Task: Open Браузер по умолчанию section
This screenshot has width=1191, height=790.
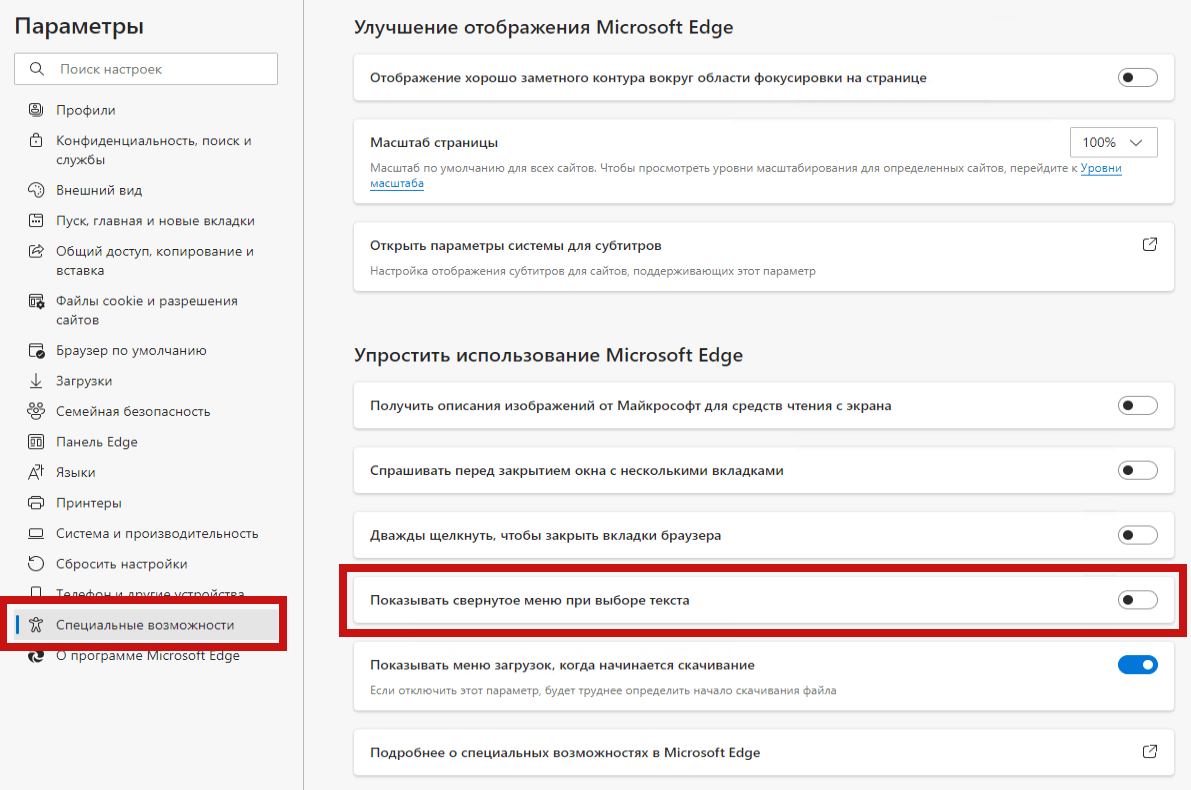Action: 131,350
